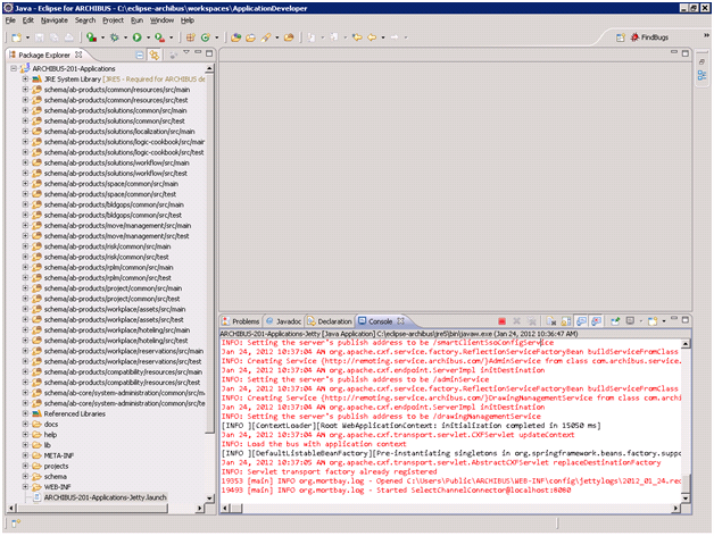714x536 pixels.
Task: Open the Project menu
Action: (x=113, y=20)
